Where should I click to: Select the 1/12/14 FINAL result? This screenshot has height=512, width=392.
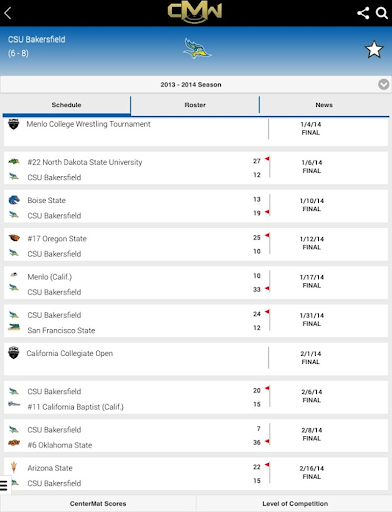pos(312,243)
